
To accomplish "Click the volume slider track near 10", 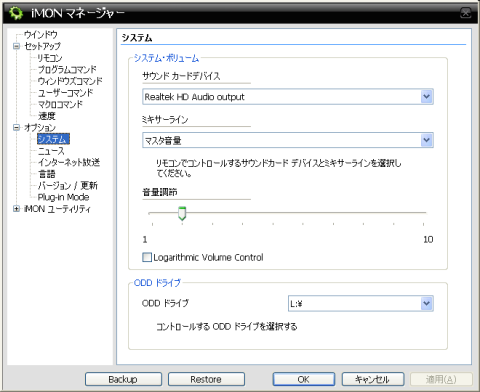I will click(x=423, y=212).
